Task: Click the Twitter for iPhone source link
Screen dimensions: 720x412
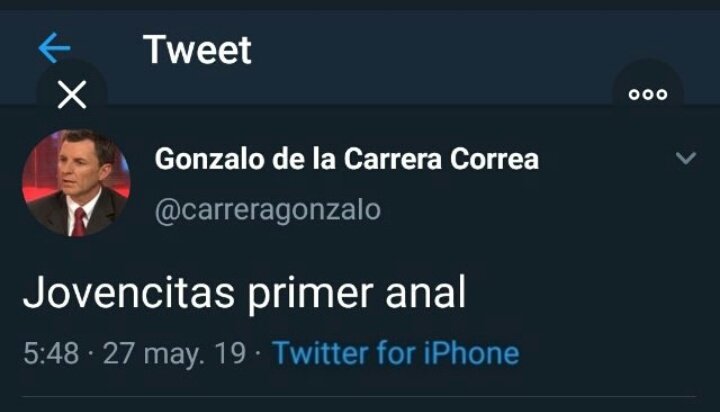Action: coord(396,353)
